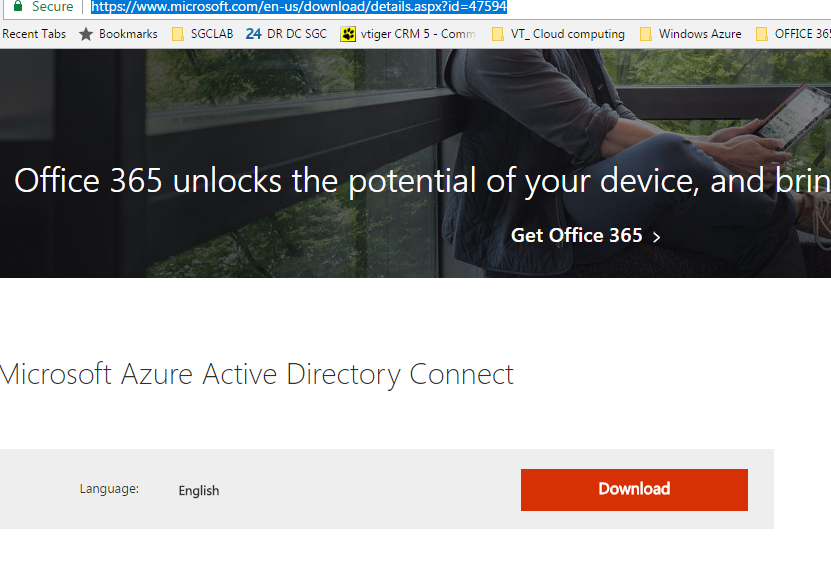This screenshot has width=831, height=577.
Task: Click the Secure label in address bar
Action: tap(52, 6)
